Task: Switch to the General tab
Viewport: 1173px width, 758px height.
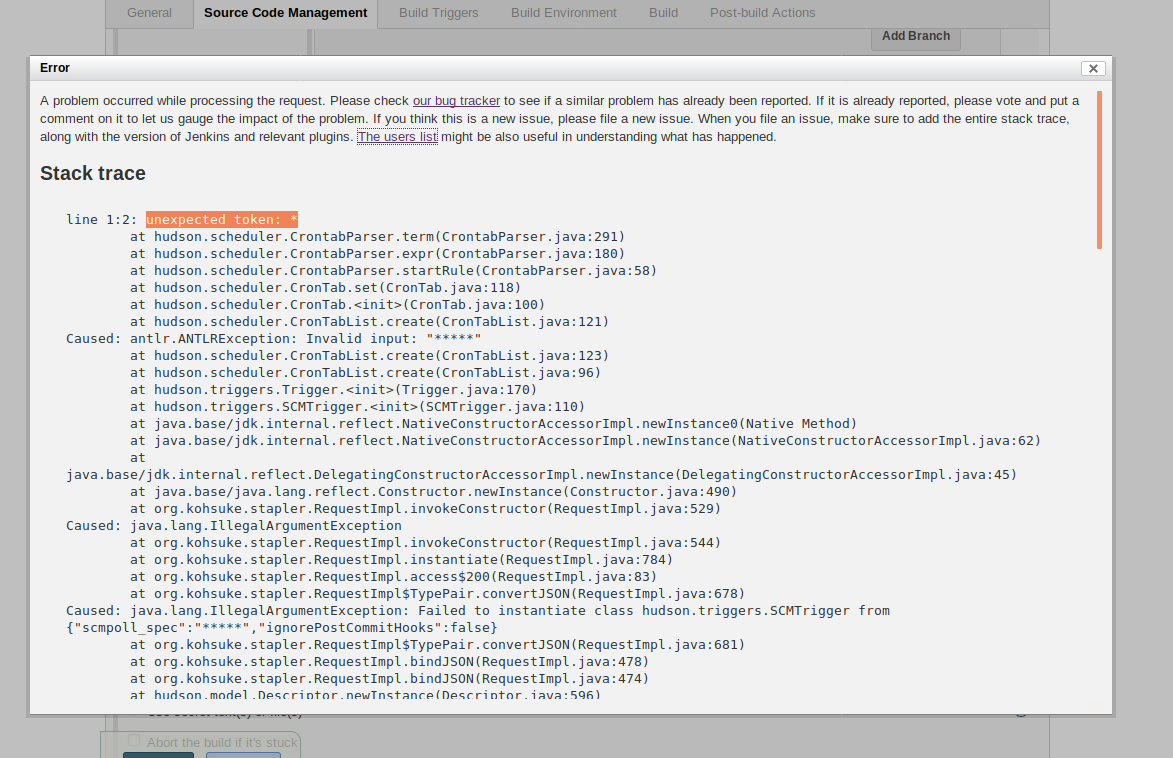Action: tap(149, 13)
